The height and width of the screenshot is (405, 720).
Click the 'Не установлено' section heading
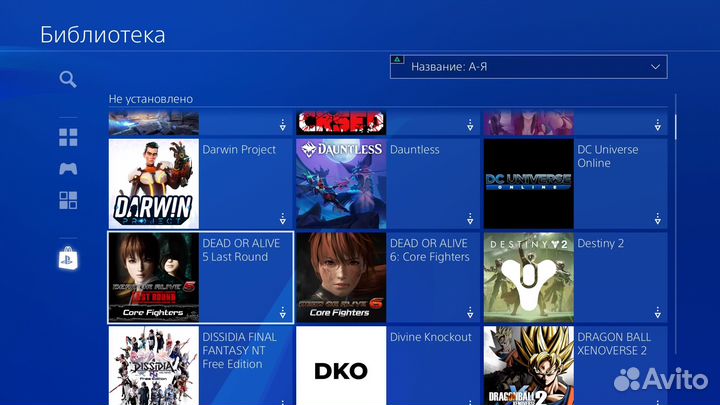click(151, 99)
